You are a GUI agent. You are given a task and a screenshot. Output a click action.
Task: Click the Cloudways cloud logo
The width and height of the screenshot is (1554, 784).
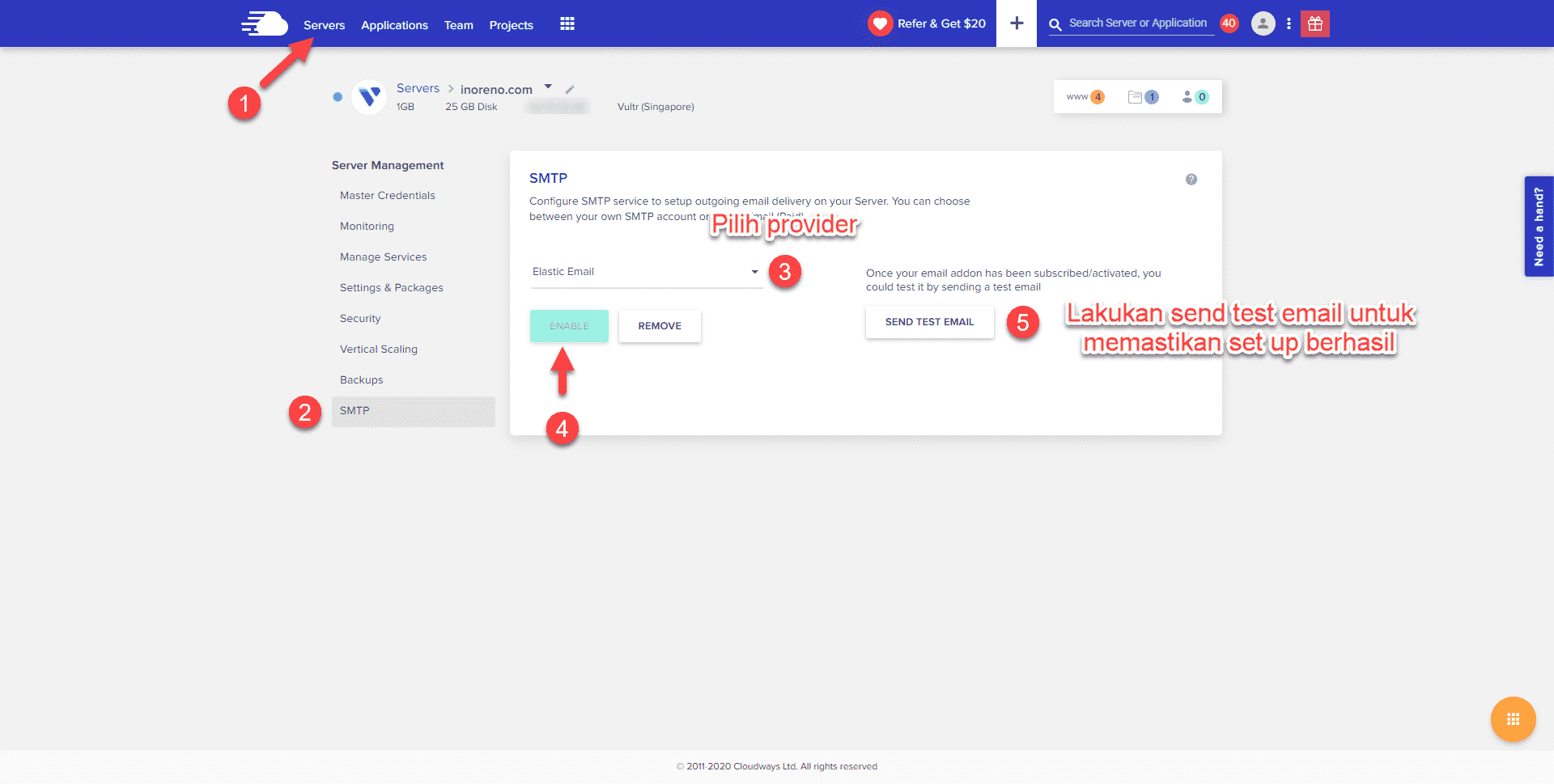point(265,23)
